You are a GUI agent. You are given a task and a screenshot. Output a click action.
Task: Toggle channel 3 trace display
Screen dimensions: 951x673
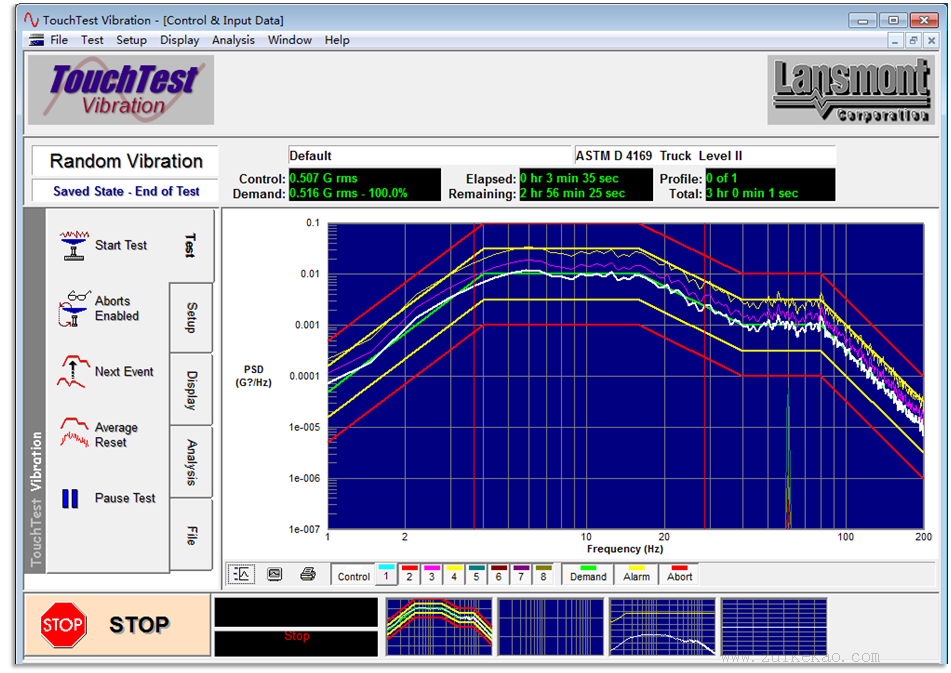[x=432, y=574]
